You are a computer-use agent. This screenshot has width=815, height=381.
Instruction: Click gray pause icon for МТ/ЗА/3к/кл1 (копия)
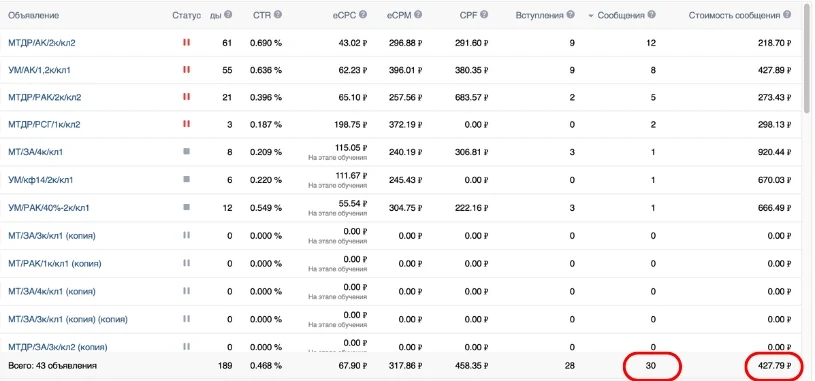pyautogui.click(x=186, y=235)
